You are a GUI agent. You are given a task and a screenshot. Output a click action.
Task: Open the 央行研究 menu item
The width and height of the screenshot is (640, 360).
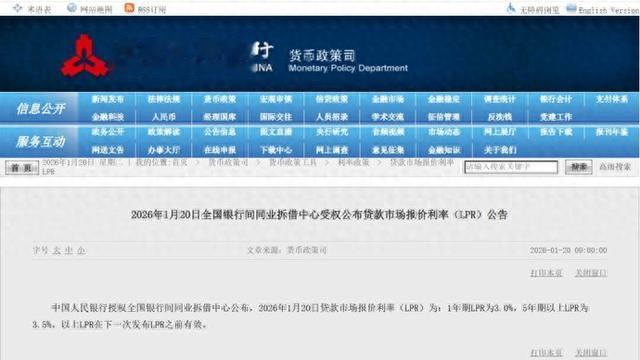tap(332, 132)
